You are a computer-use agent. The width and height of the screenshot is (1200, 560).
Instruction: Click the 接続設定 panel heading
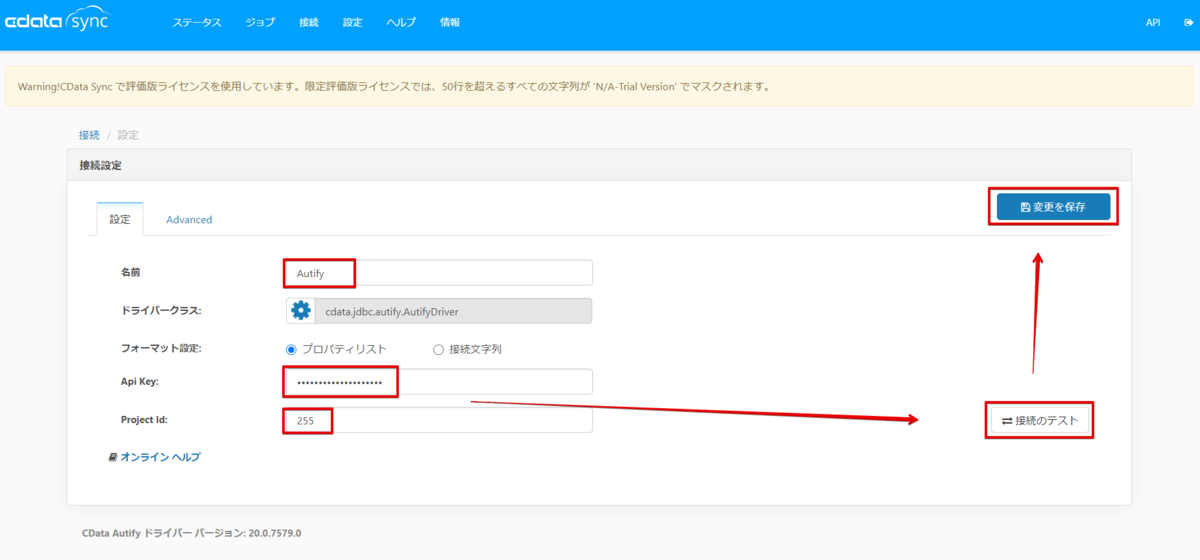coord(101,165)
